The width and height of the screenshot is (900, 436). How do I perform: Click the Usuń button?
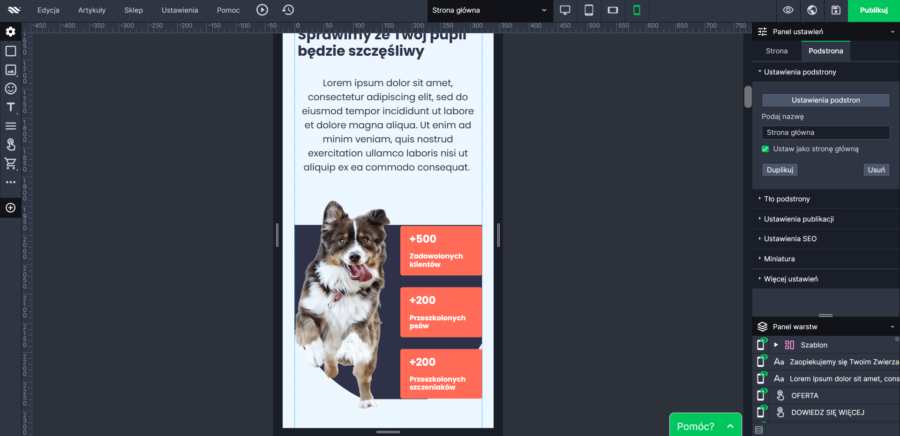876,170
